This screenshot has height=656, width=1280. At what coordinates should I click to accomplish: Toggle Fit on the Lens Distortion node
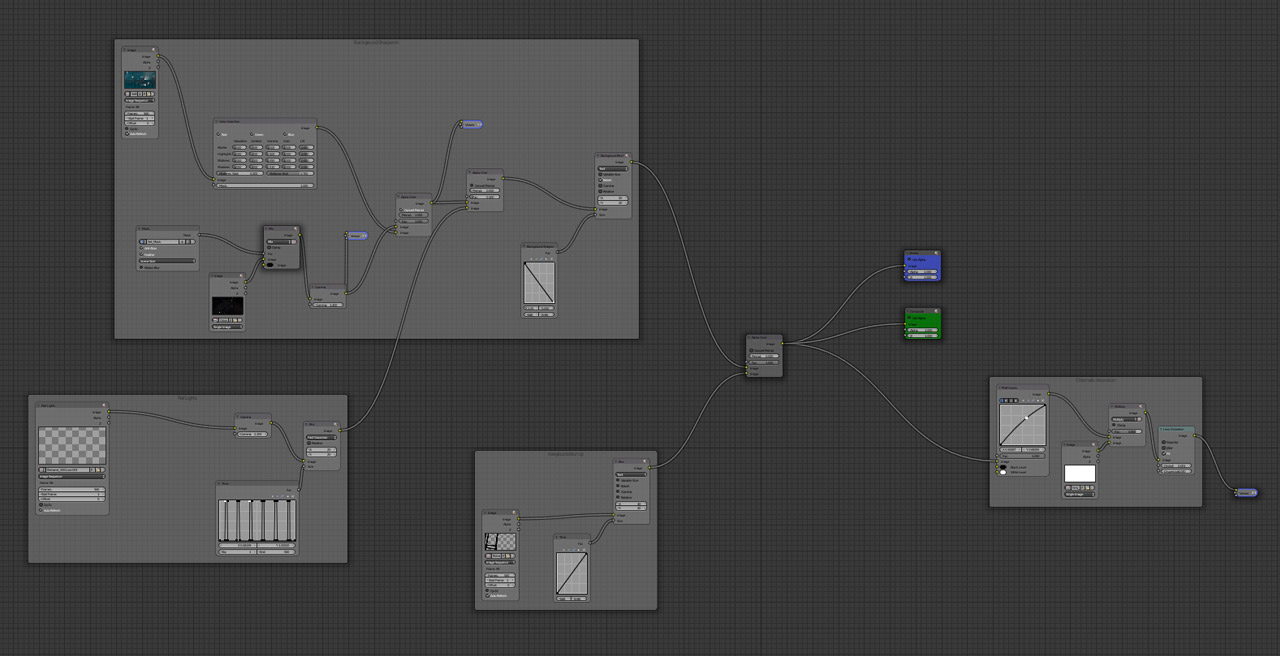[1164, 454]
